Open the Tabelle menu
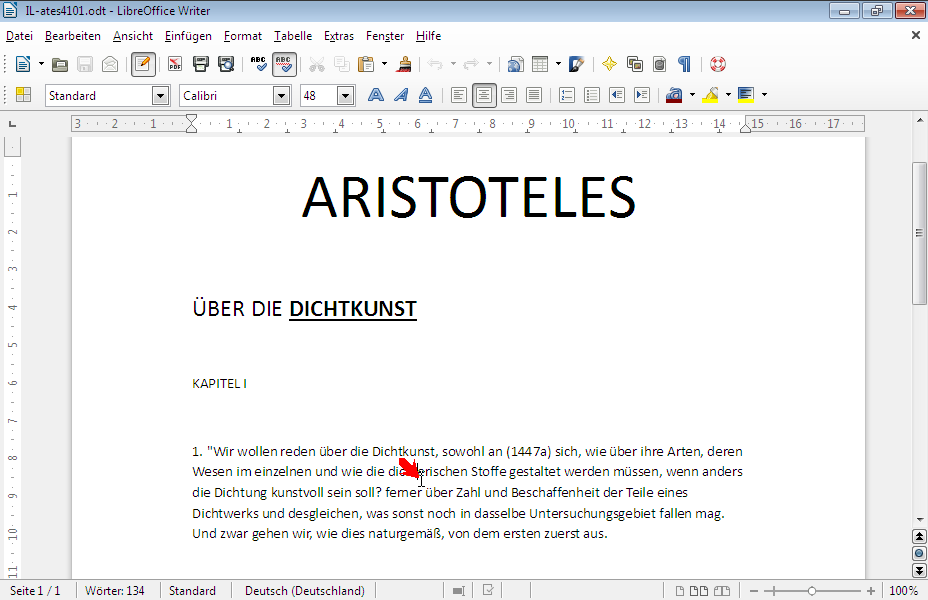 pyautogui.click(x=293, y=36)
